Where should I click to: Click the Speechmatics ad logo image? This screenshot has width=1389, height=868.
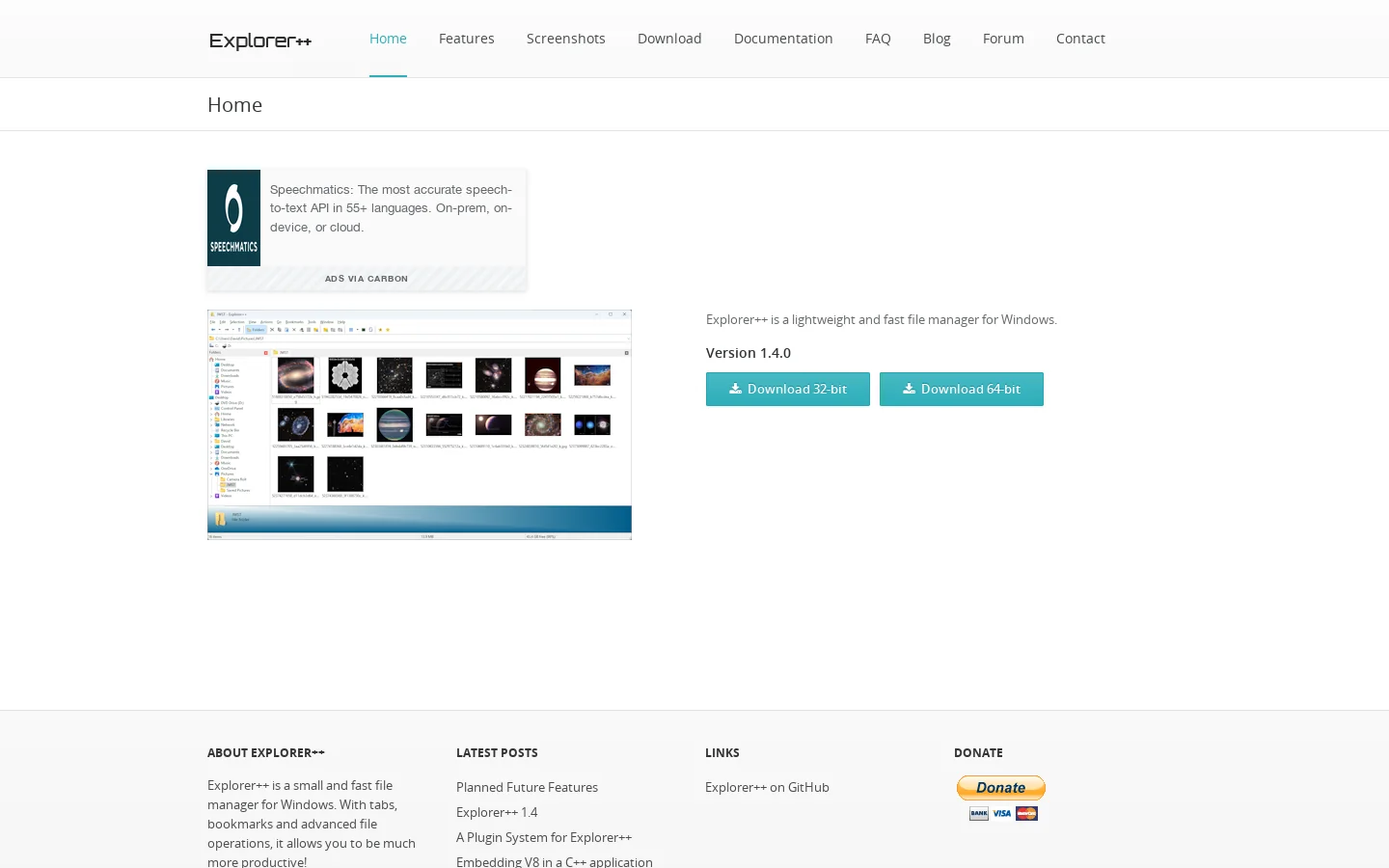[233, 218]
